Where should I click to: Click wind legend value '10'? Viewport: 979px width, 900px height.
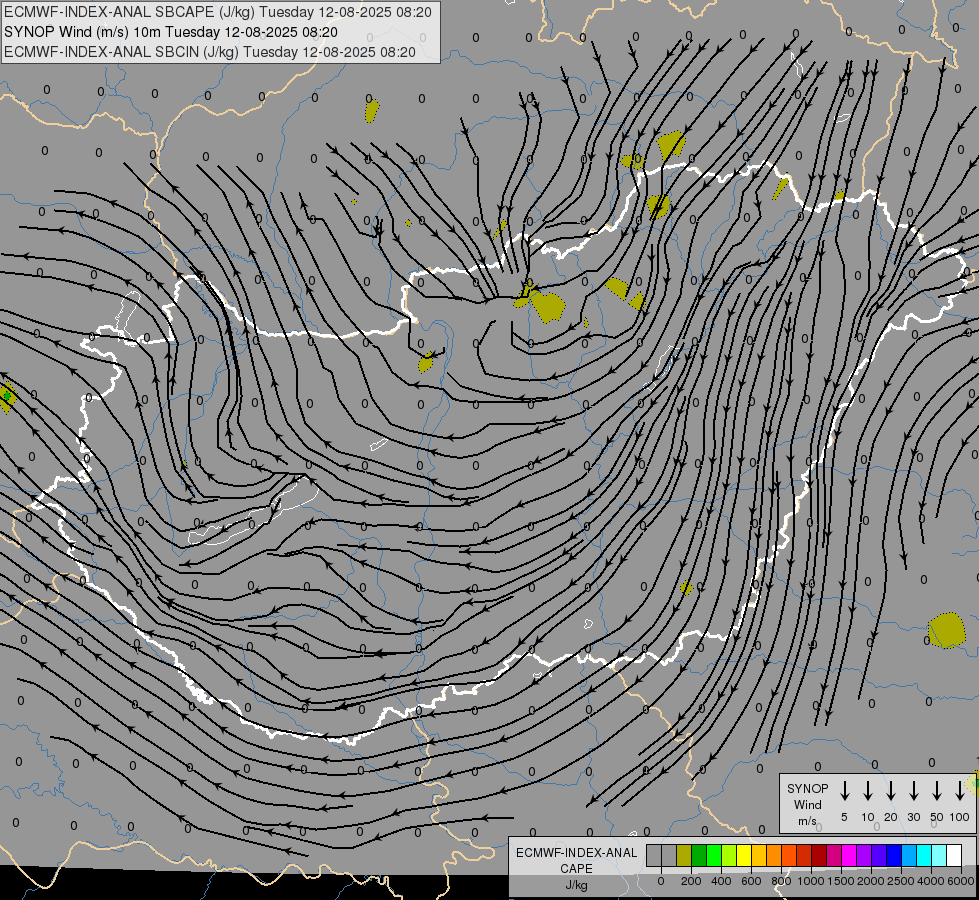click(x=868, y=817)
